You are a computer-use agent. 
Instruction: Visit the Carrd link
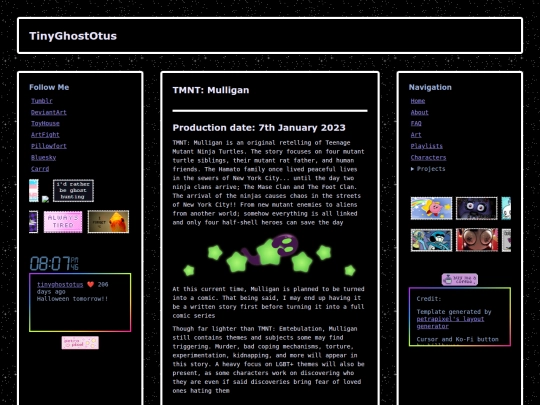(x=40, y=169)
